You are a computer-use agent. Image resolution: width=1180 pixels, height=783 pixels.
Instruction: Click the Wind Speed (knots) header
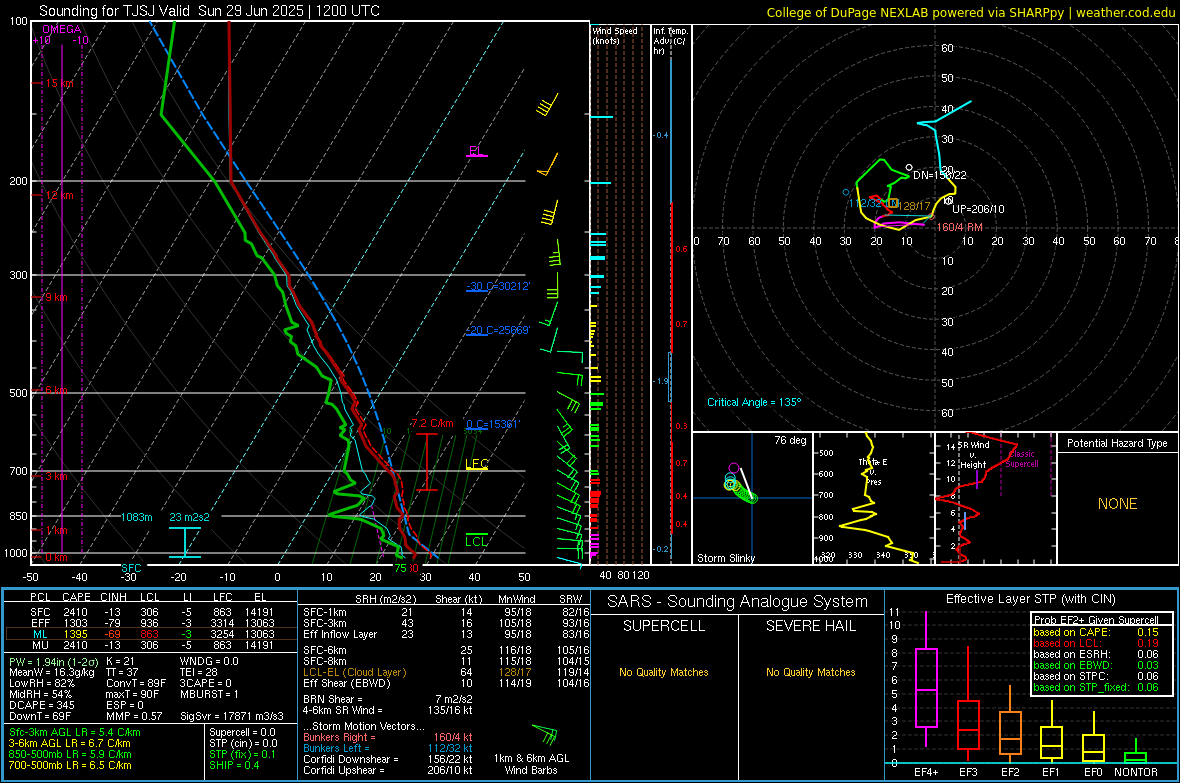point(615,35)
